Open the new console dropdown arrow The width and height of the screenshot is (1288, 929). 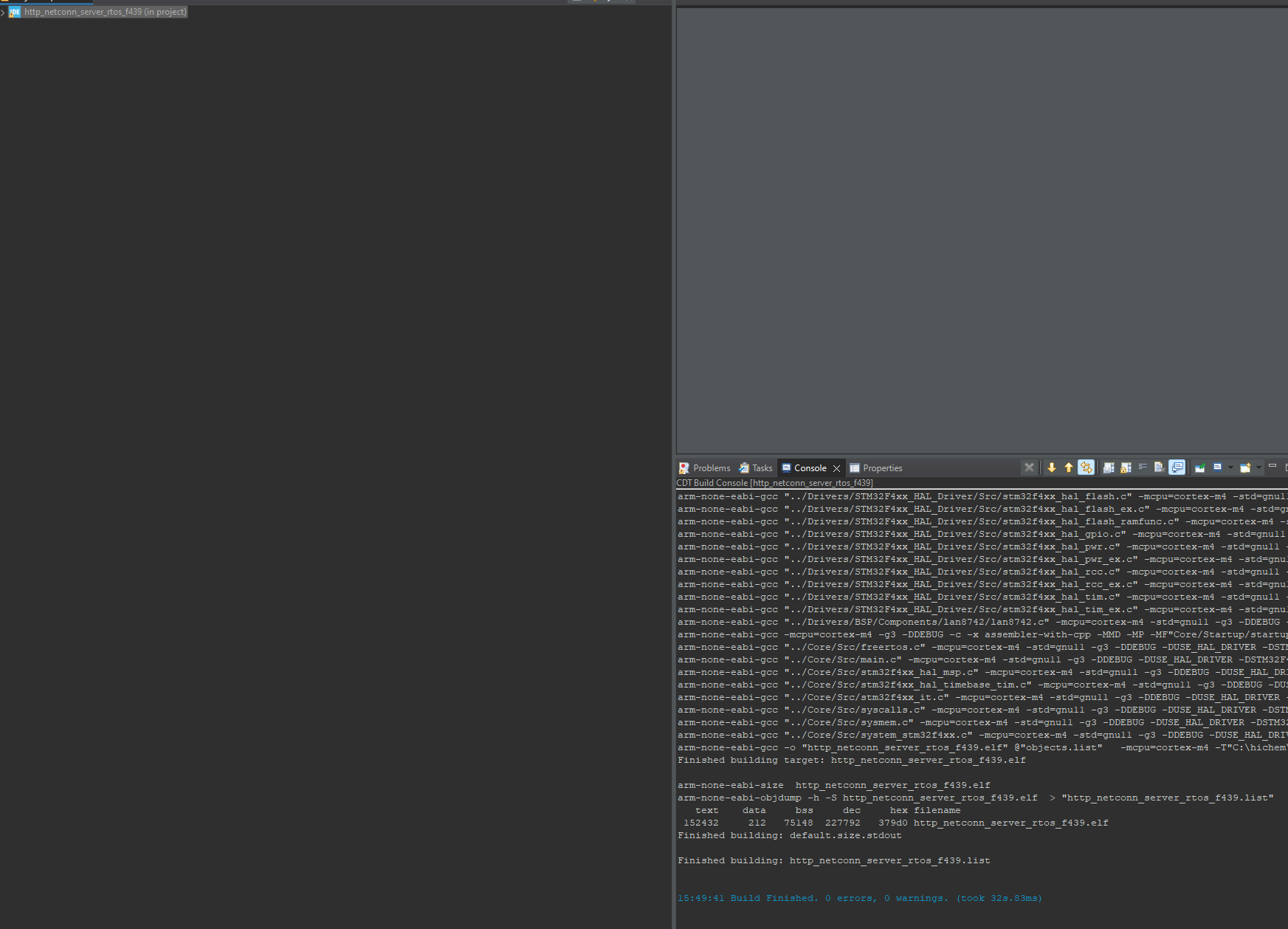1258,467
